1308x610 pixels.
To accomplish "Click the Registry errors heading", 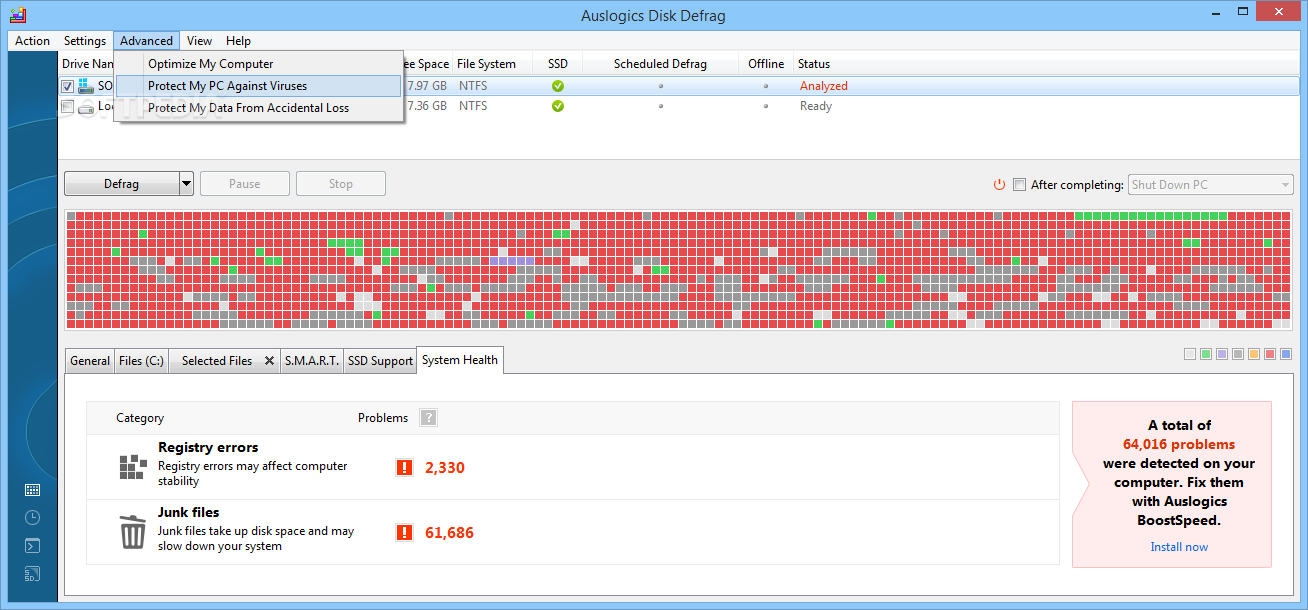I will click(208, 447).
